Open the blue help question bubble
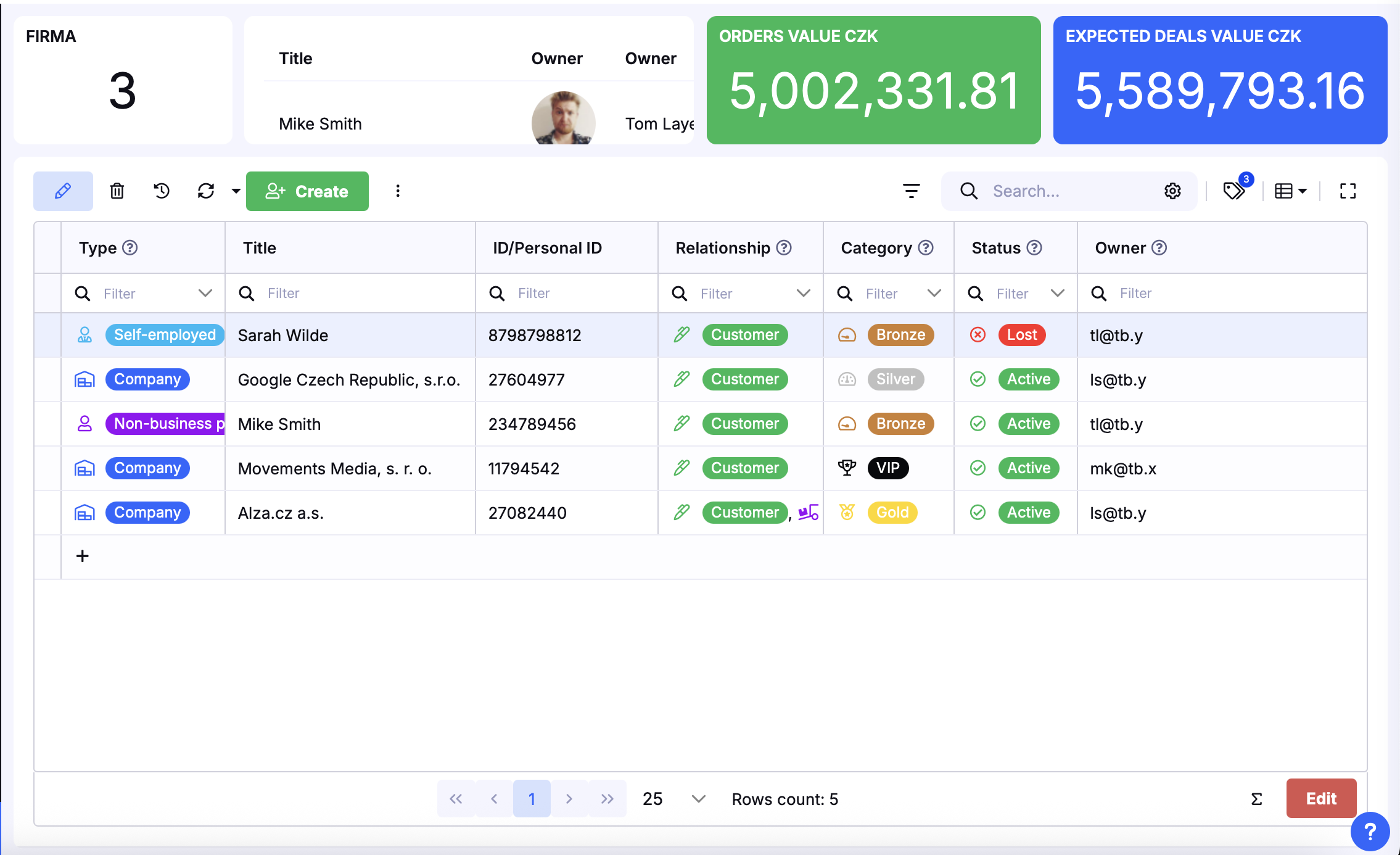The width and height of the screenshot is (1400, 855). click(x=1370, y=832)
